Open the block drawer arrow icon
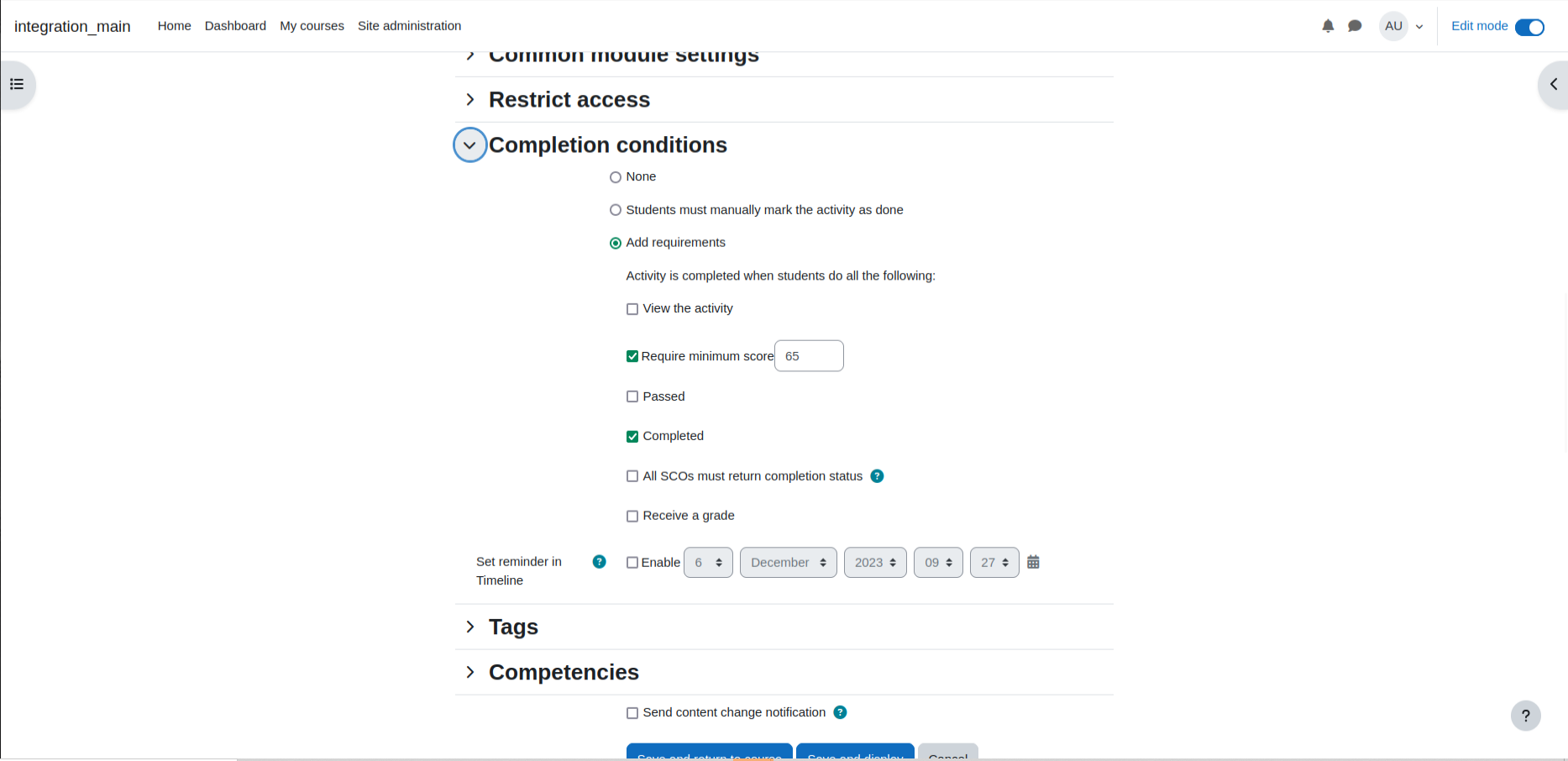 (x=1554, y=84)
